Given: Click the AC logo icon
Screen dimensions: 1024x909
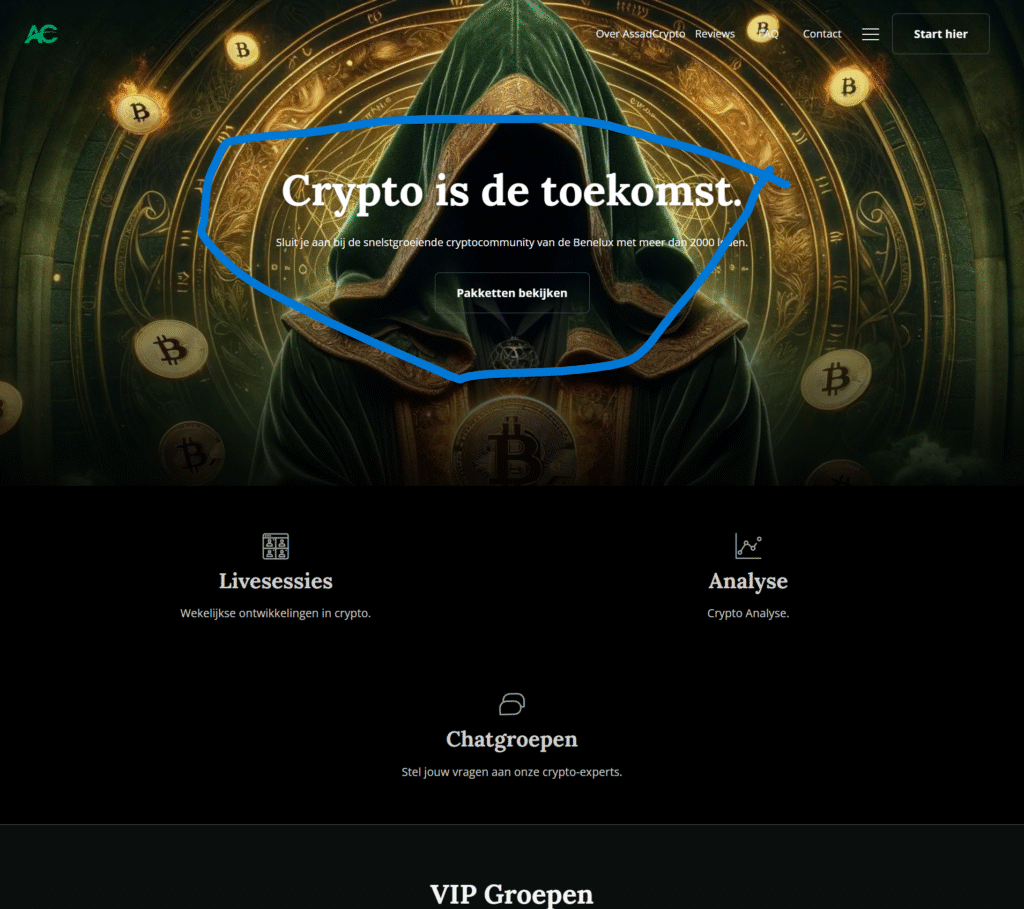Looking at the screenshot, I should click(x=41, y=34).
